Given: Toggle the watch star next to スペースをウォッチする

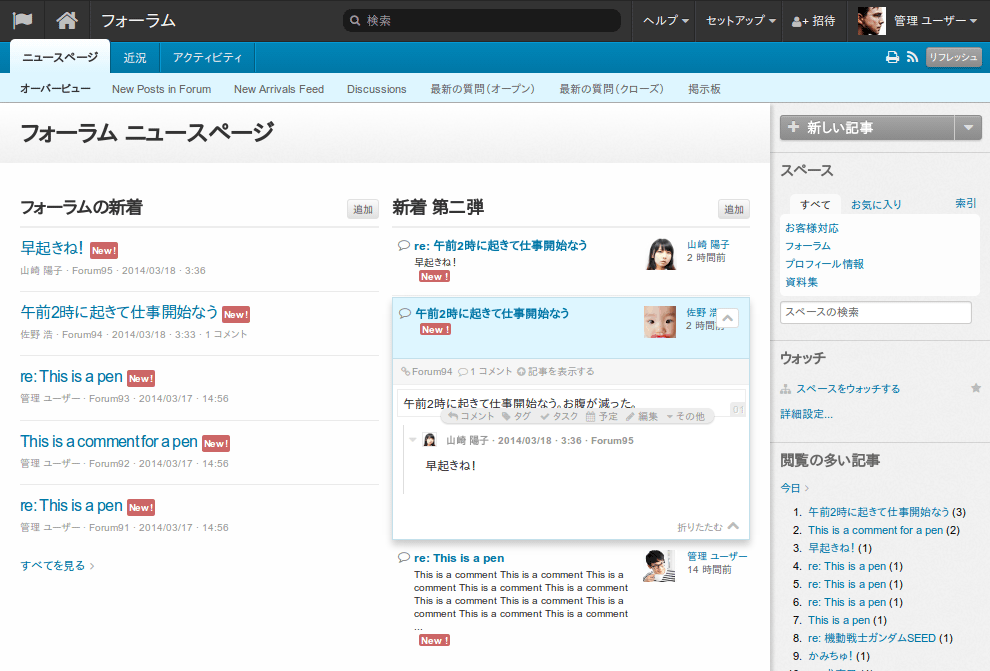Looking at the screenshot, I should (x=976, y=388).
